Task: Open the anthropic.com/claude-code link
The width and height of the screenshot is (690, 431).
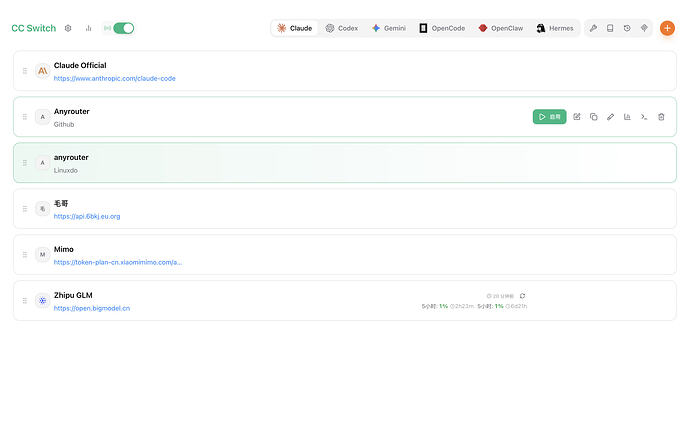Action: tap(114, 78)
